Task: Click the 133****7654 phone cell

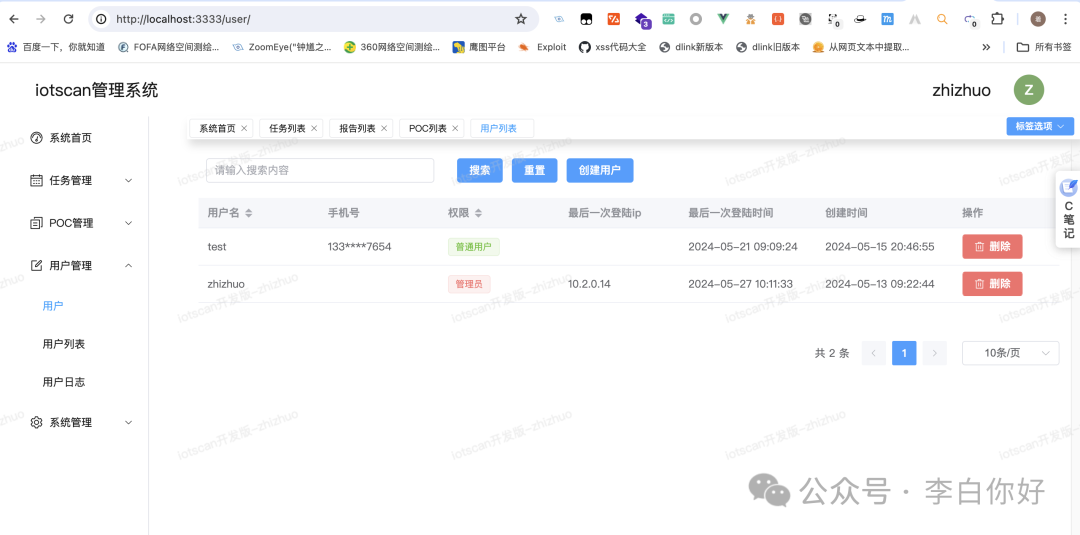Action: point(360,246)
